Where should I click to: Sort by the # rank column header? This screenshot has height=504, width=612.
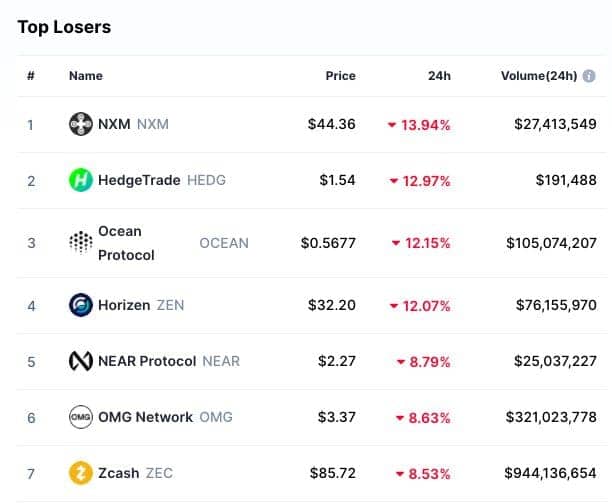pos(31,76)
